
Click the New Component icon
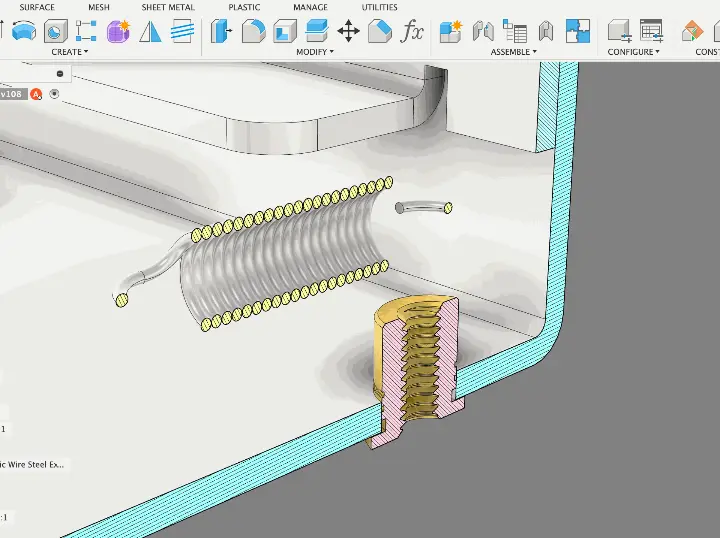click(x=451, y=32)
